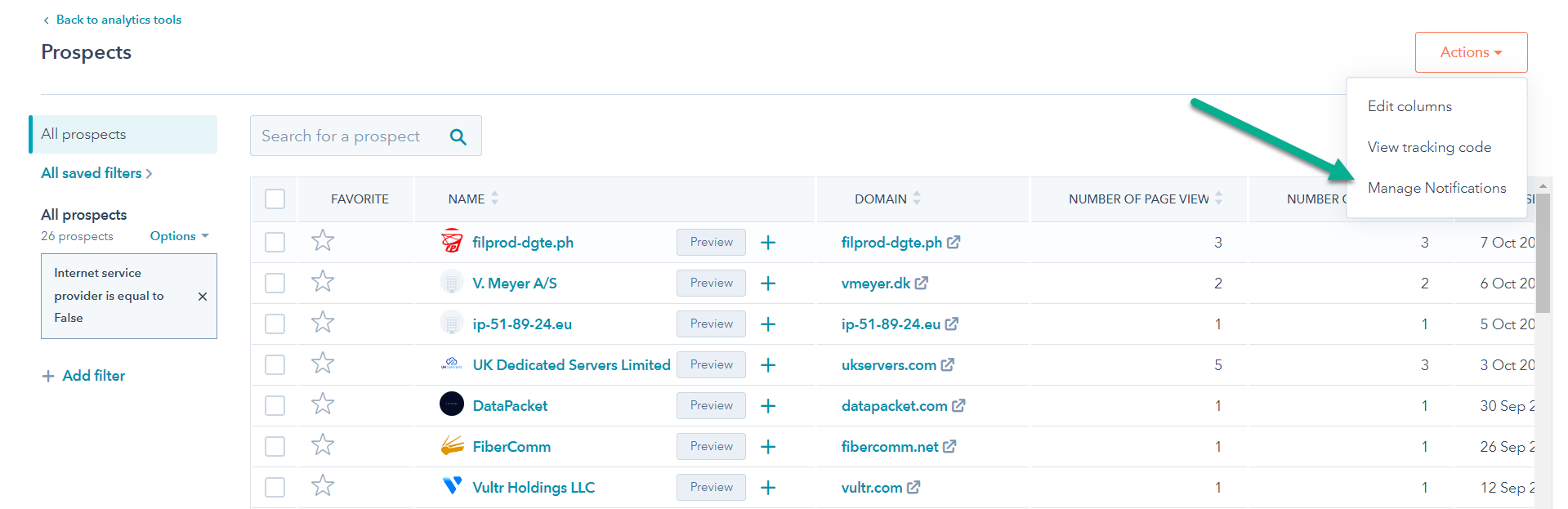Image resolution: width=1568 pixels, height=509 pixels.
Task: Select View tracking code menu item
Action: pyautogui.click(x=1429, y=147)
